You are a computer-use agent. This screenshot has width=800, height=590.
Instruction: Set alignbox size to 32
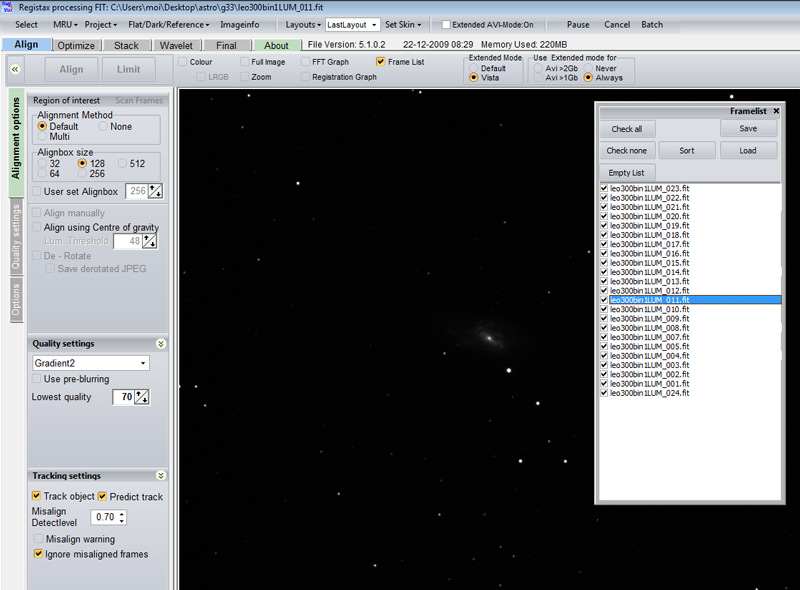(42, 163)
